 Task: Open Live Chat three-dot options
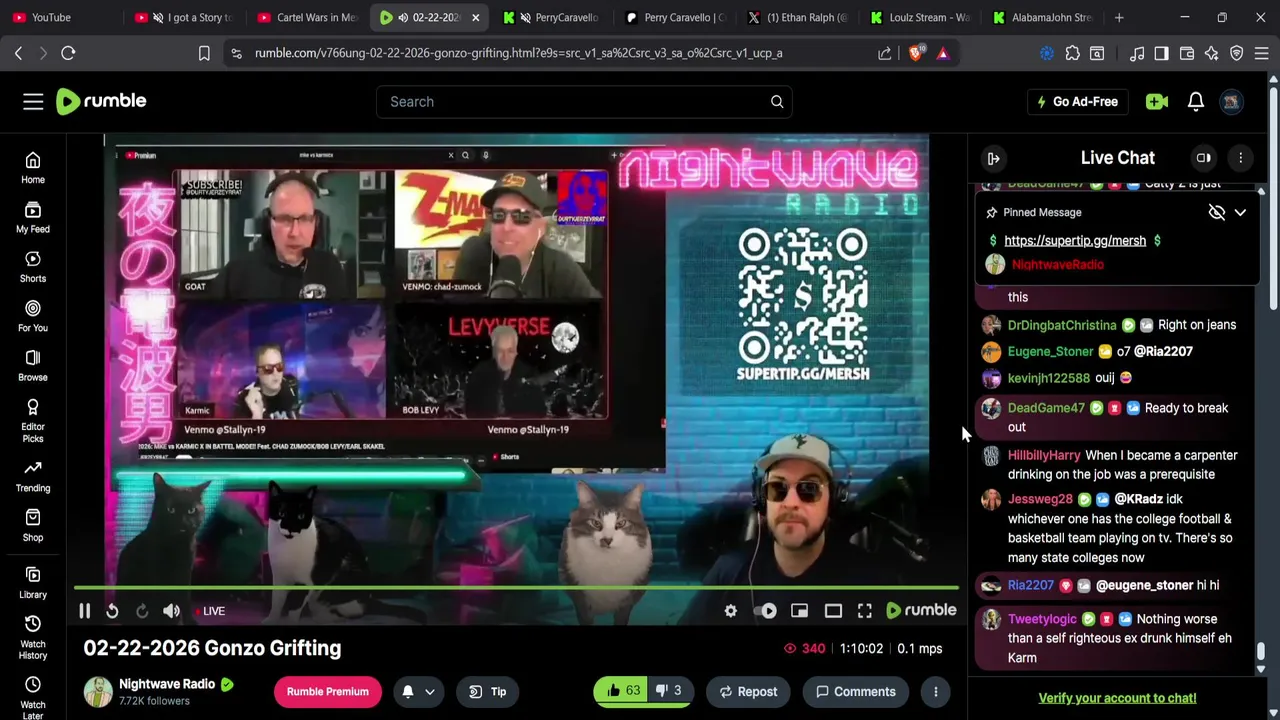coord(1240,158)
